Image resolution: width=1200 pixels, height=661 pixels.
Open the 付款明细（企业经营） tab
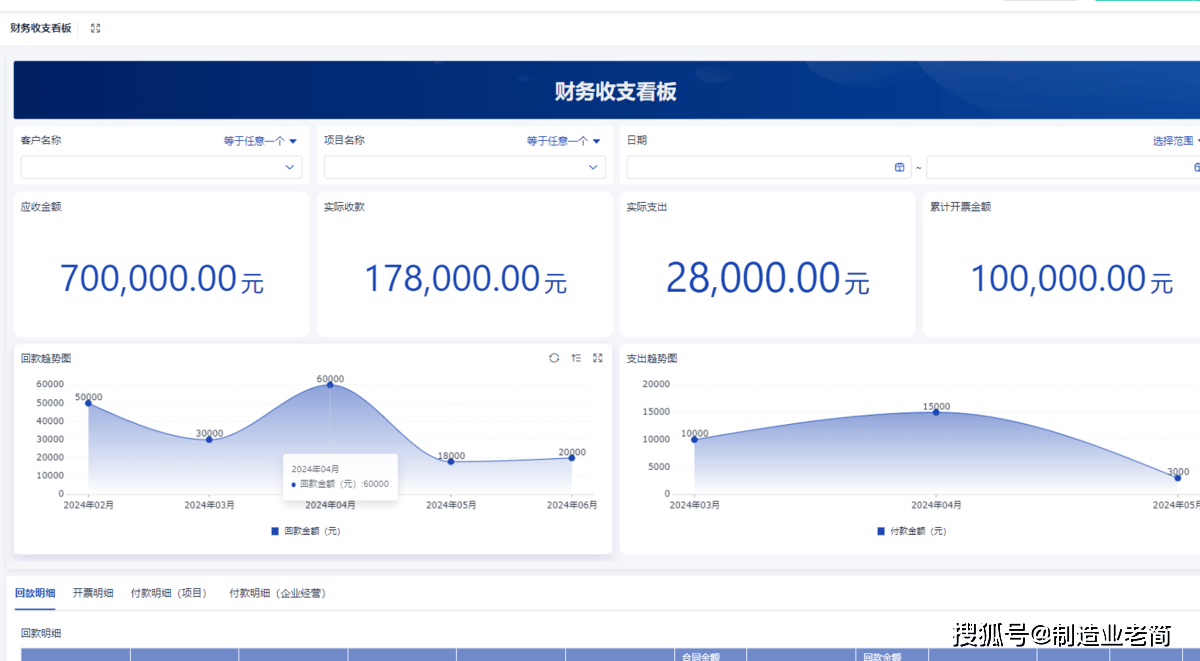coord(277,593)
